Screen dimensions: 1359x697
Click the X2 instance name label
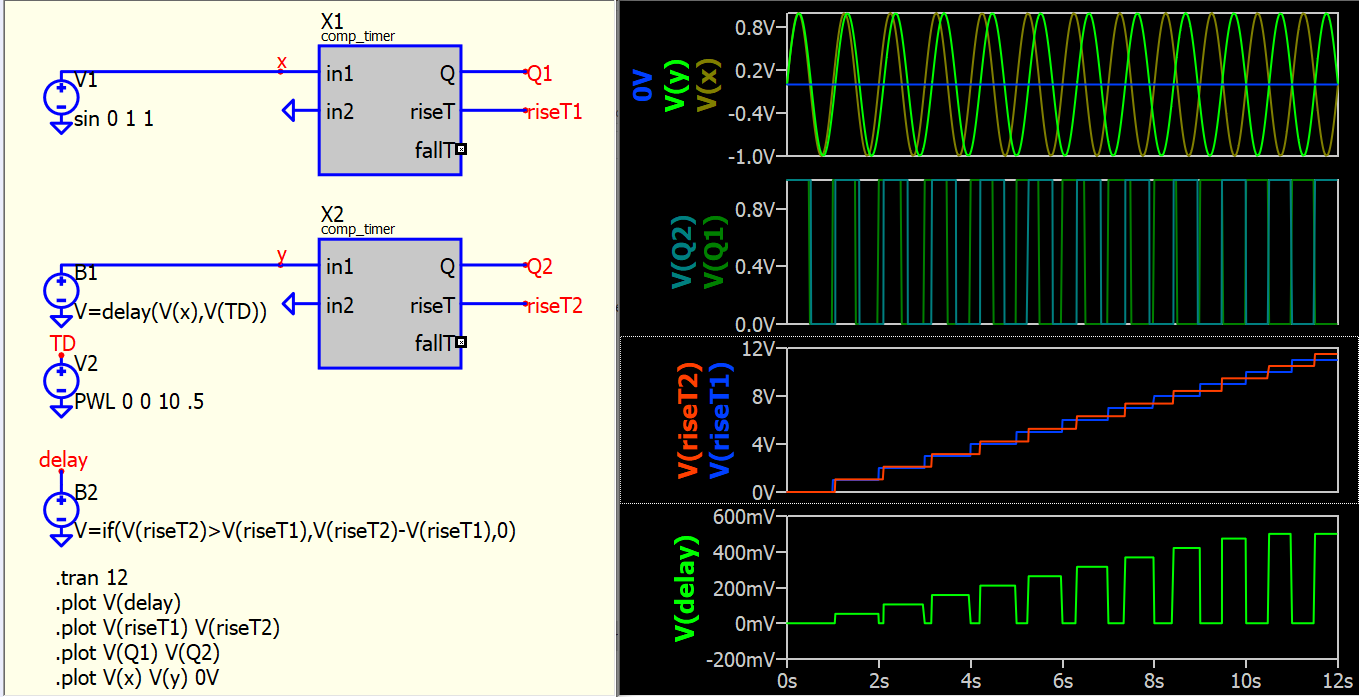point(332,214)
